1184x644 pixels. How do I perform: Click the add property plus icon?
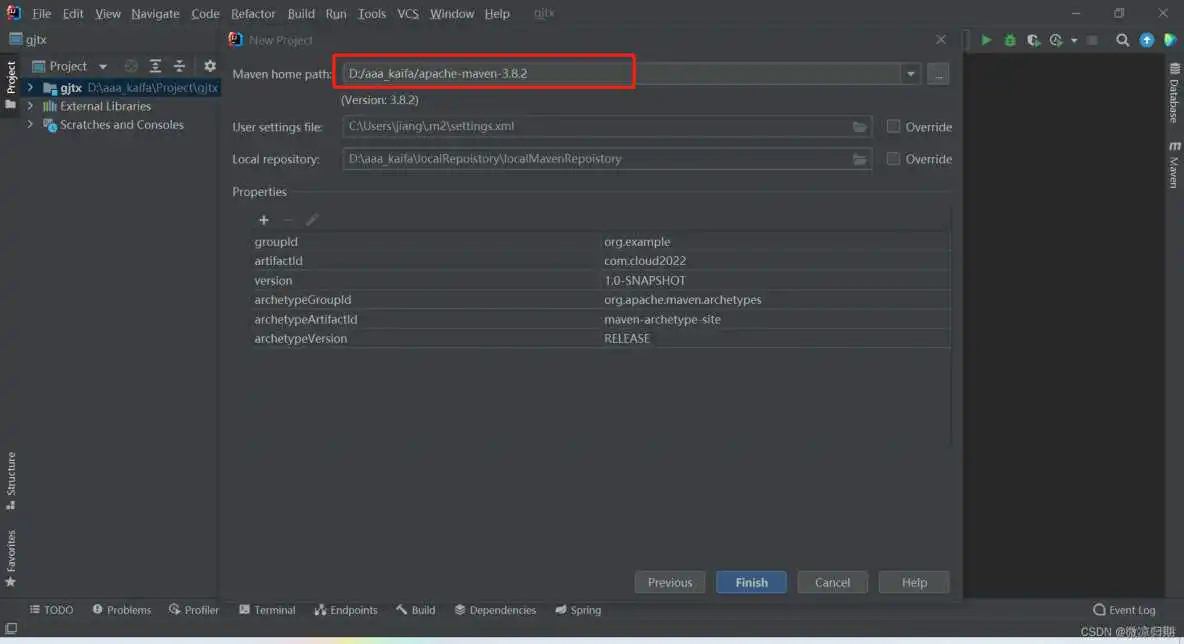(x=264, y=220)
